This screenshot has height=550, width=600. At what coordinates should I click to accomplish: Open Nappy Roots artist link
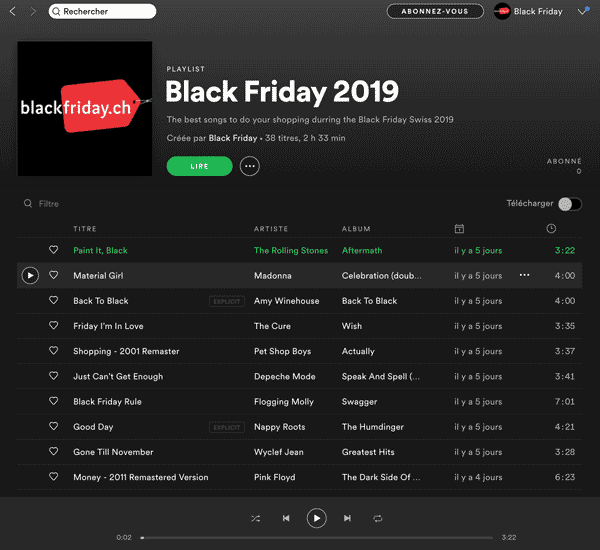point(280,427)
